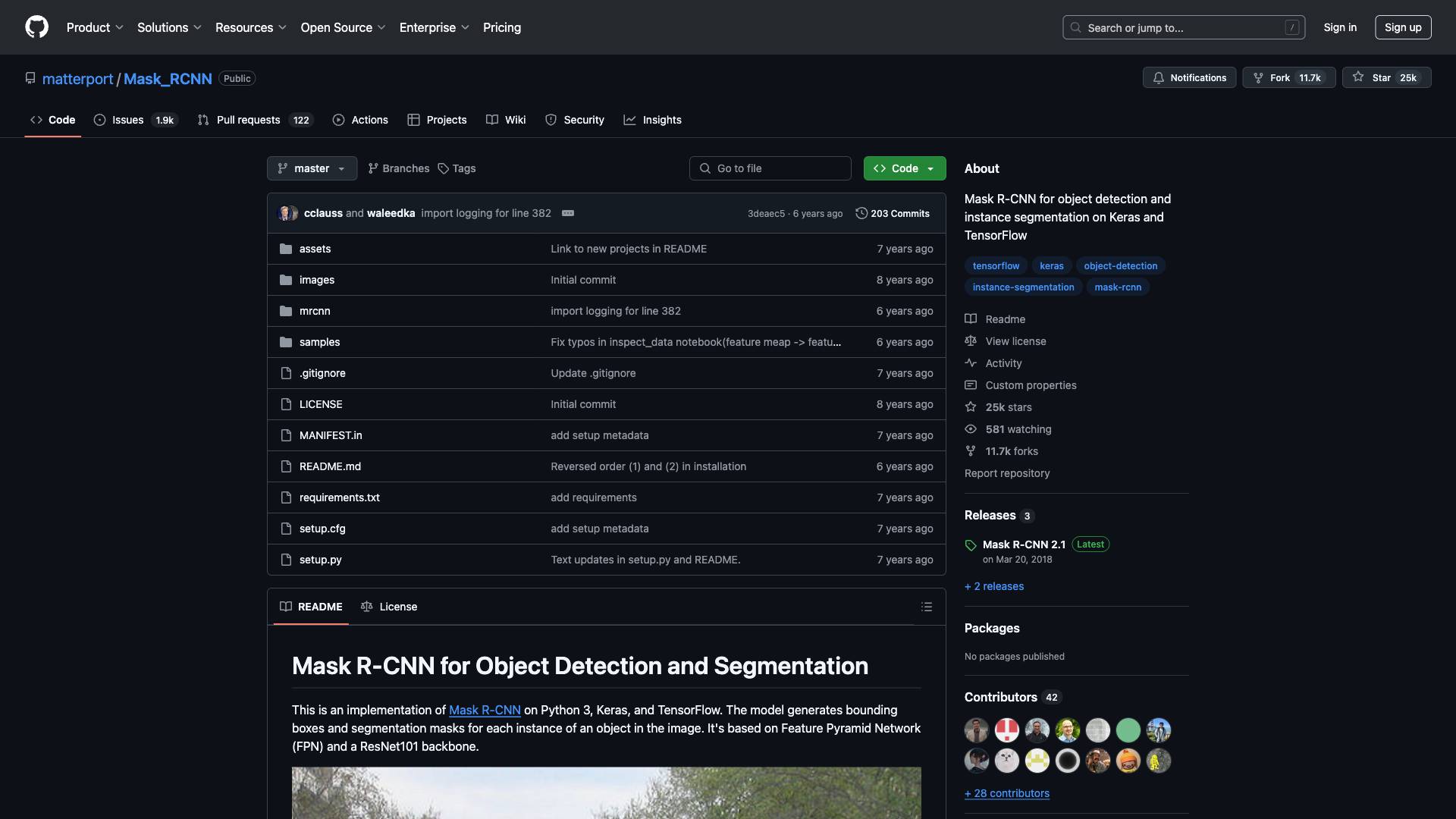1456x819 pixels.
Task: Click the star icon in Star button
Action: coord(1358,77)
